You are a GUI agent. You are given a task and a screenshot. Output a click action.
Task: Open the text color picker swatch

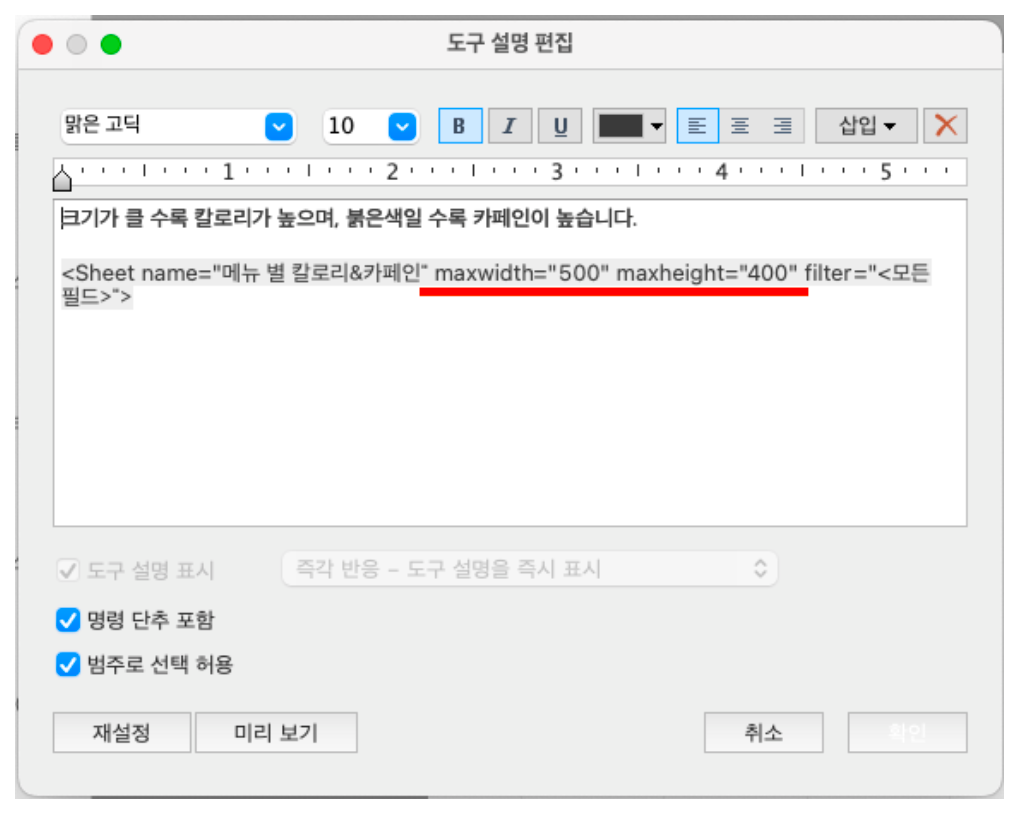pyautogui.click(x=629, y=126)
